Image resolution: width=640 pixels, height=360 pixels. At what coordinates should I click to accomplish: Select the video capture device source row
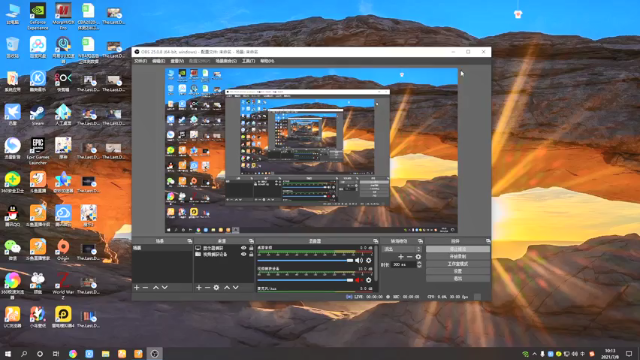[224, 254]
